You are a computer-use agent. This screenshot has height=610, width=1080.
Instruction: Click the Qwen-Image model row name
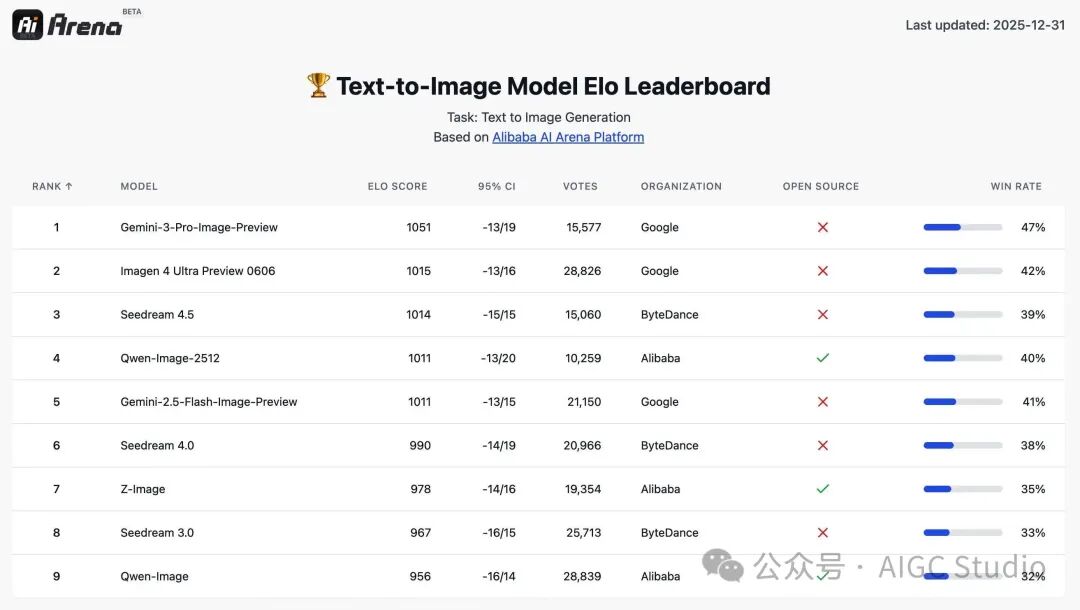click(154, 576)
